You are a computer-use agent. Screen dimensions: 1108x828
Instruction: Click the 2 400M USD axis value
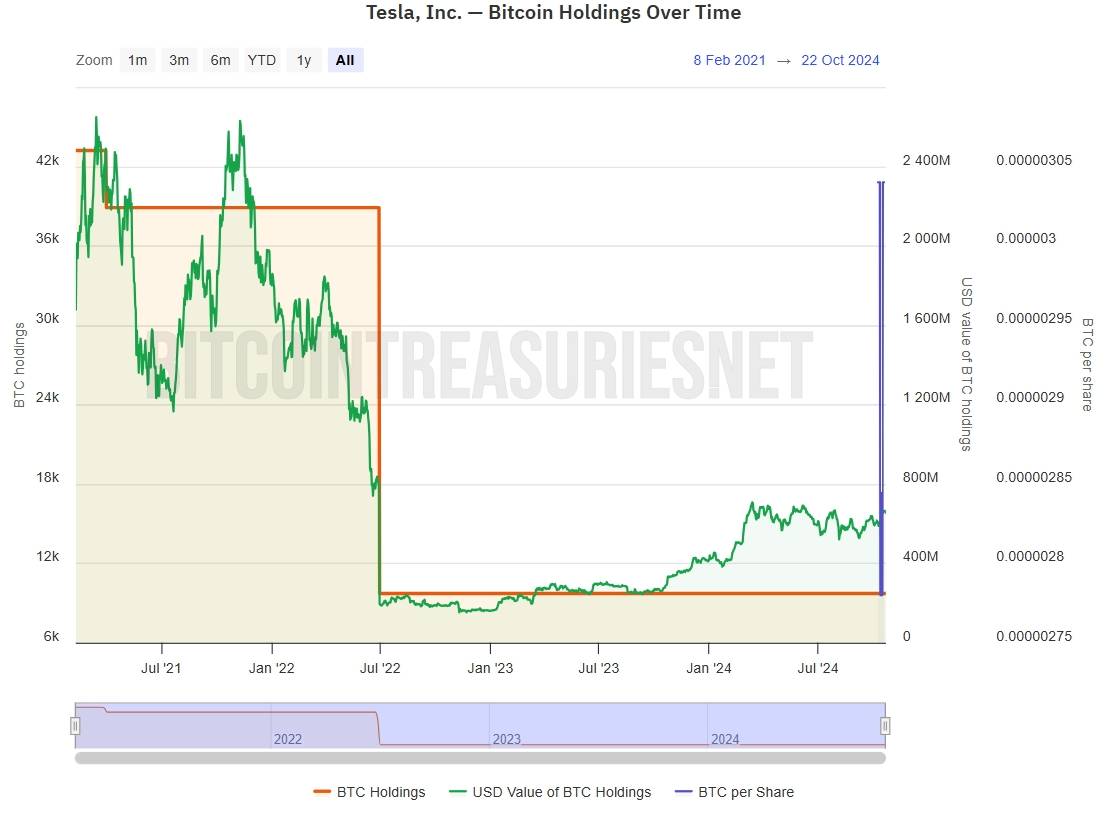point(926,160)
